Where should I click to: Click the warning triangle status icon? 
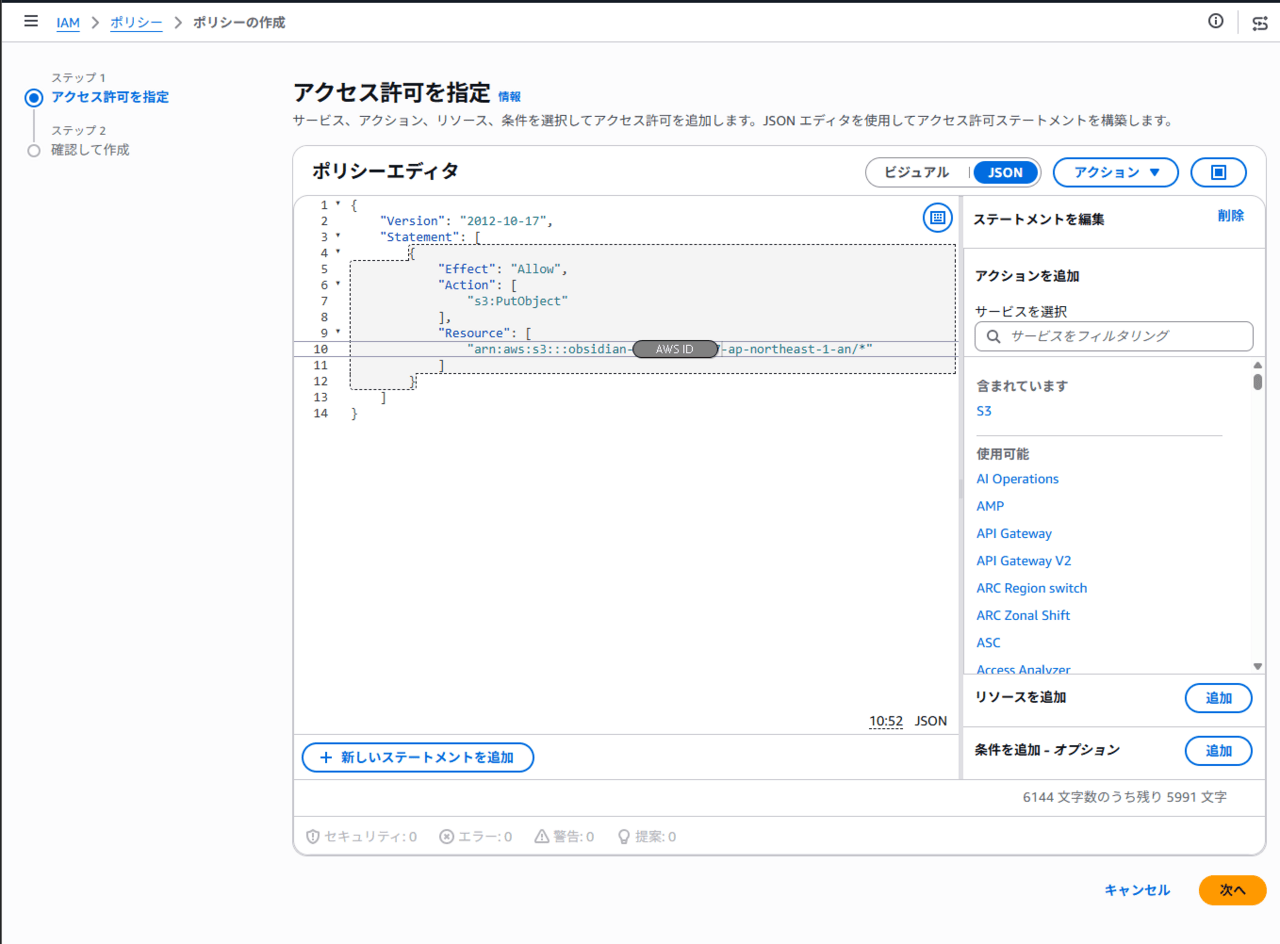click(x=541, y=836)
